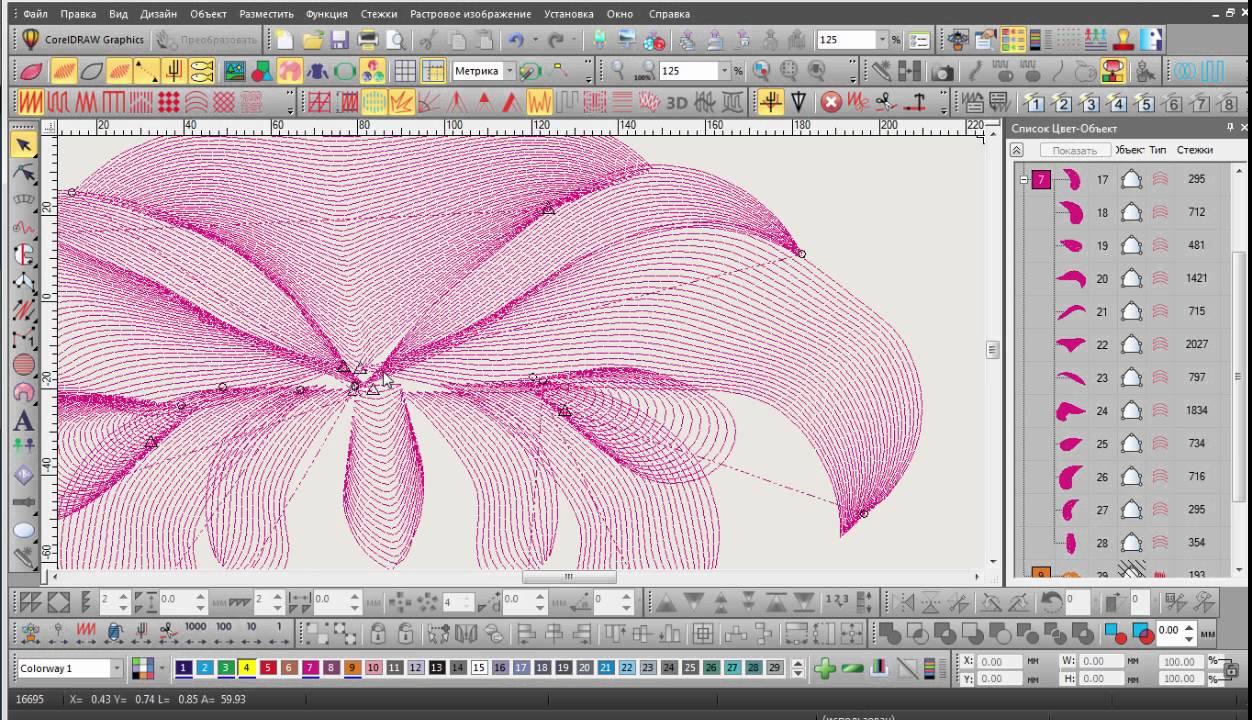Expand the undo history dropdown arrow

[x=535, y=40]
